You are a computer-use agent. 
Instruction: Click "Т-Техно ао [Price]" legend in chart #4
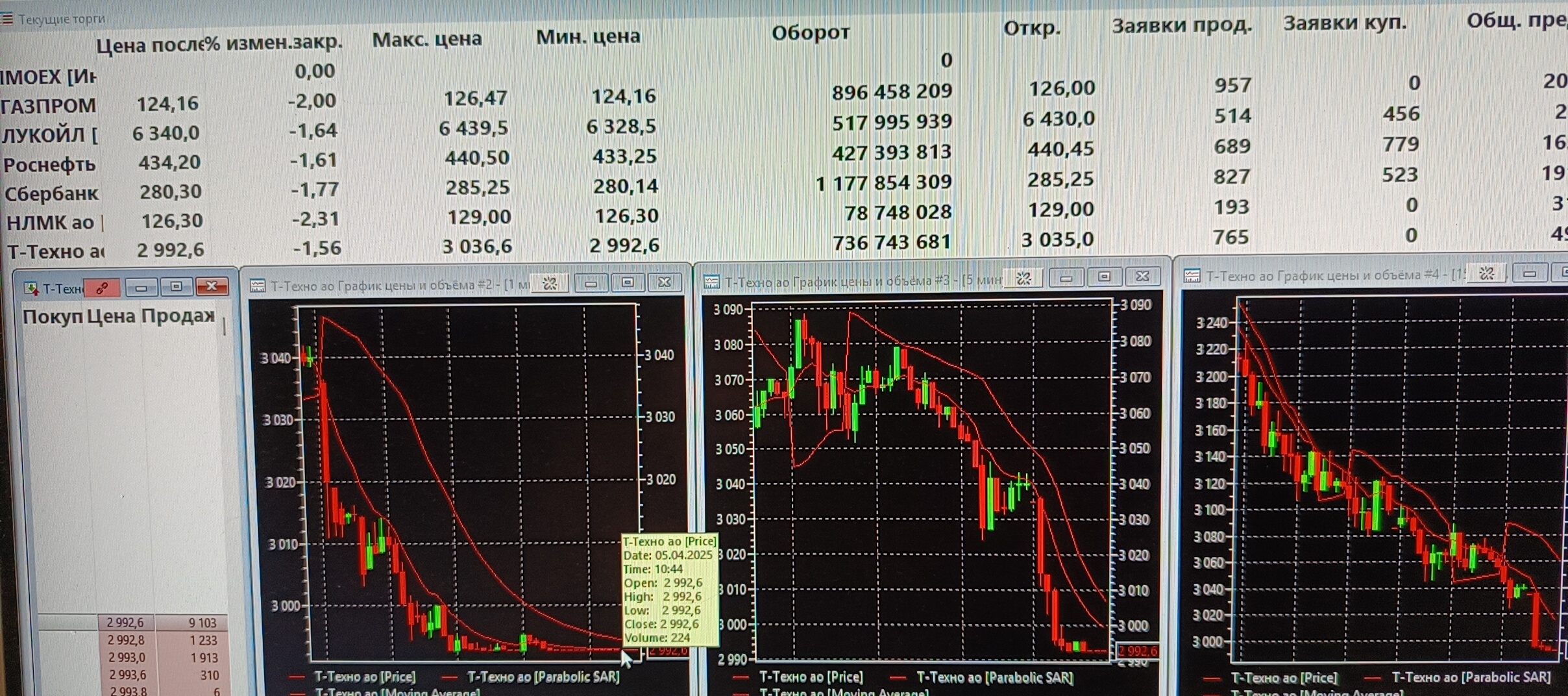(x=1284, y=678)
